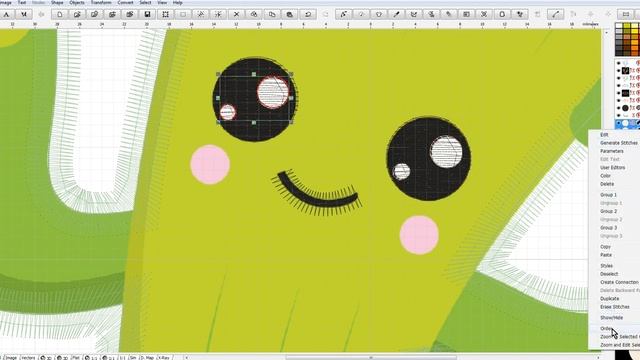Choose Edit in the context menu
This screenshot has height=360, width=640.
pyautogui.click(x=604, y=135)
